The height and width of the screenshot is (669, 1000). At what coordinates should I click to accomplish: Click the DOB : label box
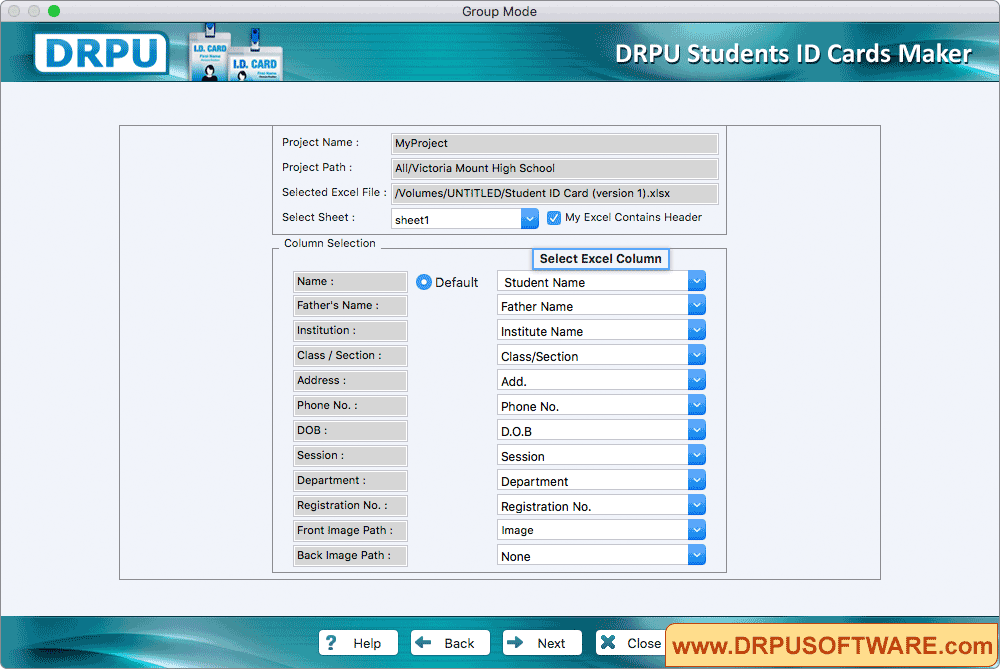pyautogui.click(x=350, y=430)
